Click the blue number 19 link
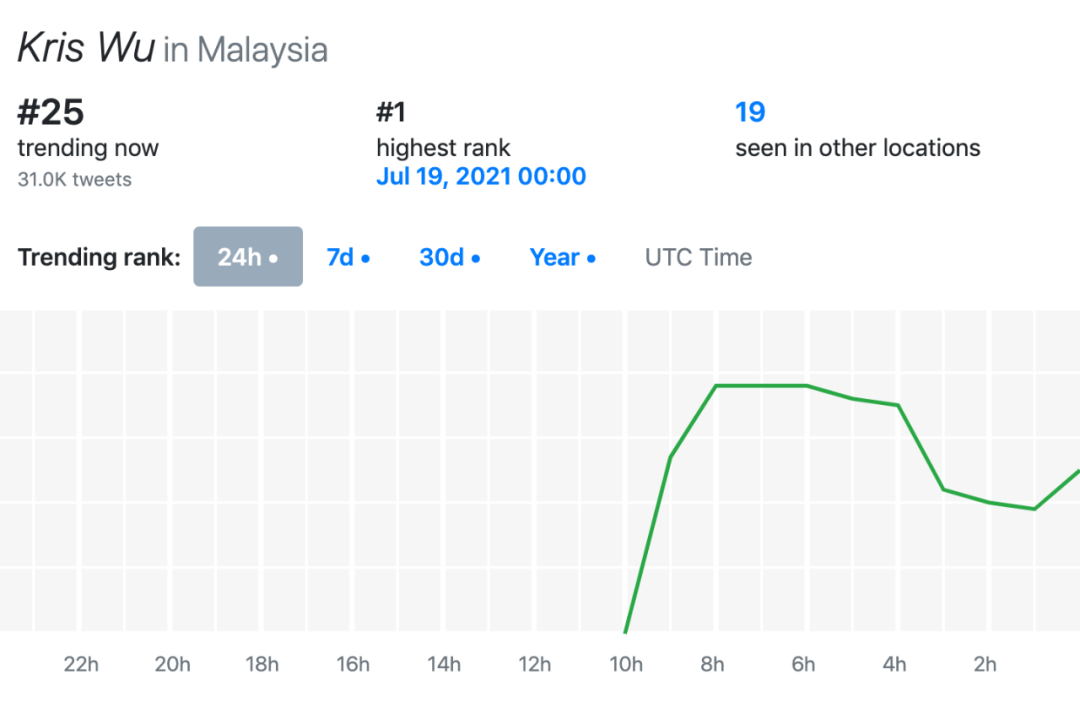 tap(750, 112)
